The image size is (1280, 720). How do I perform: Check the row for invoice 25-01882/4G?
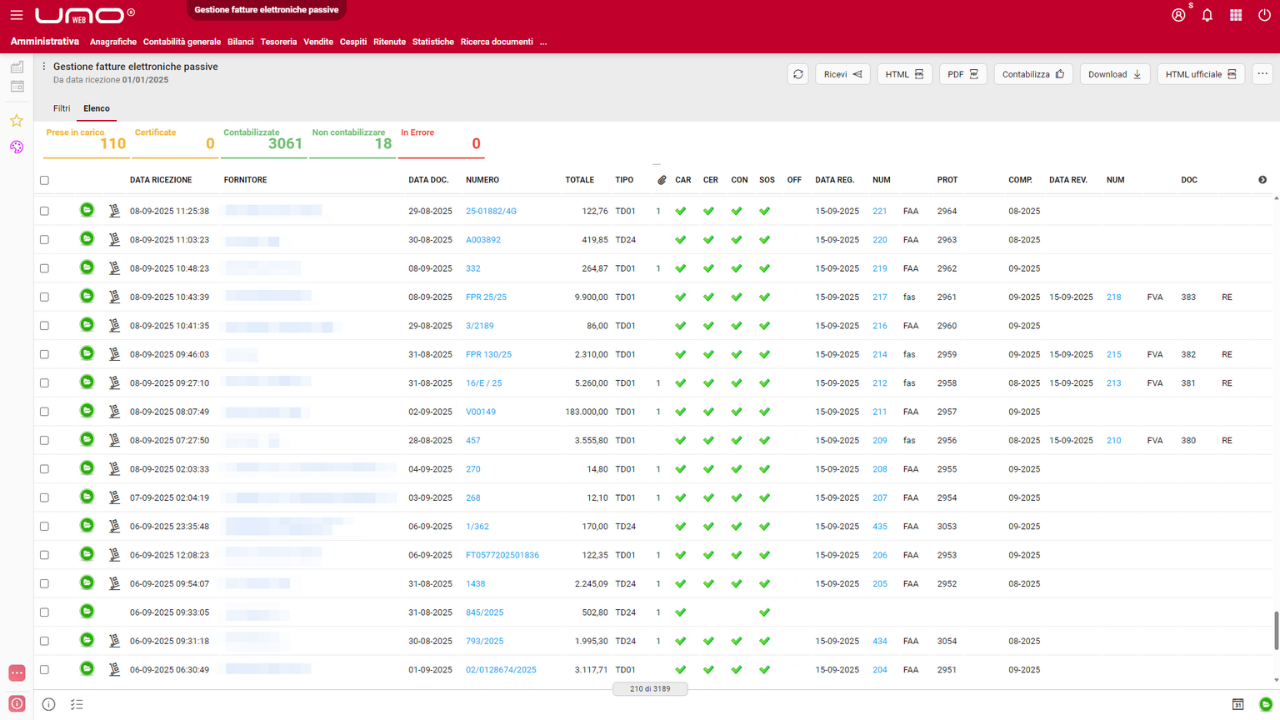pos(44,211)
